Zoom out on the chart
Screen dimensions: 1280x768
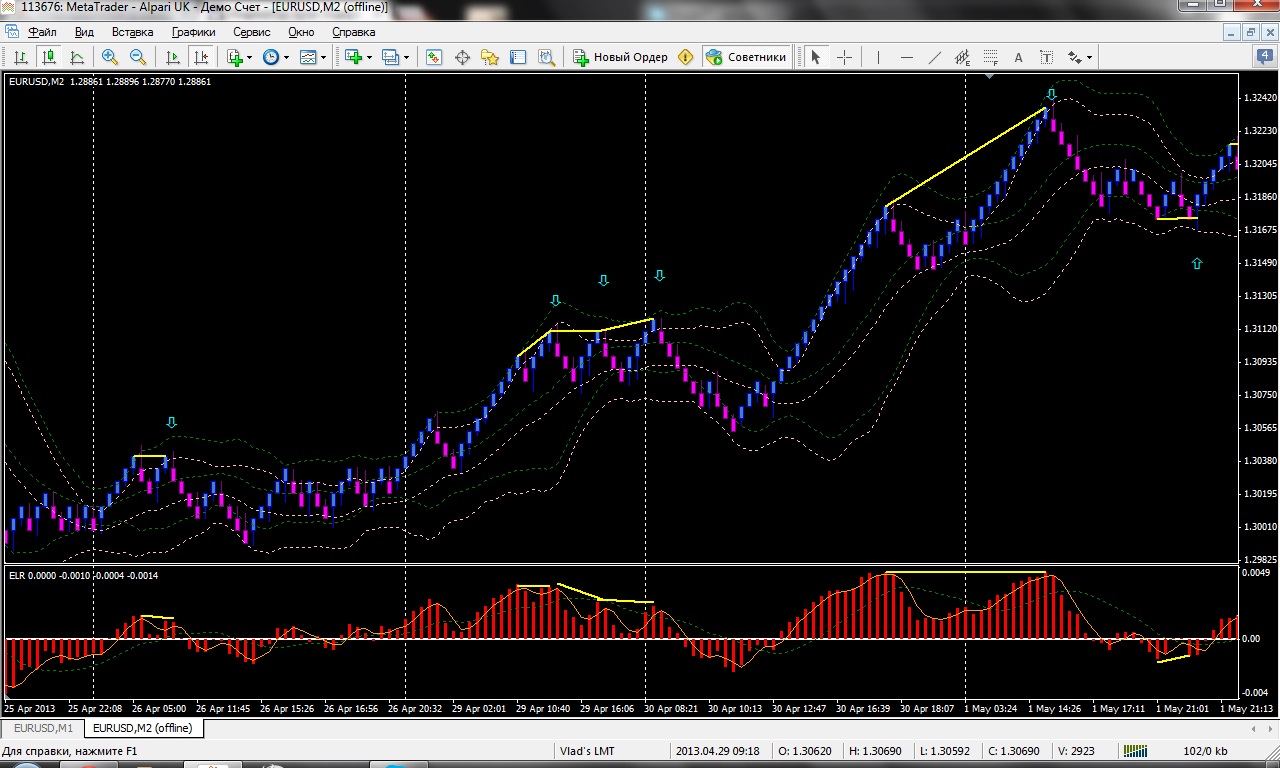(138, 57)
